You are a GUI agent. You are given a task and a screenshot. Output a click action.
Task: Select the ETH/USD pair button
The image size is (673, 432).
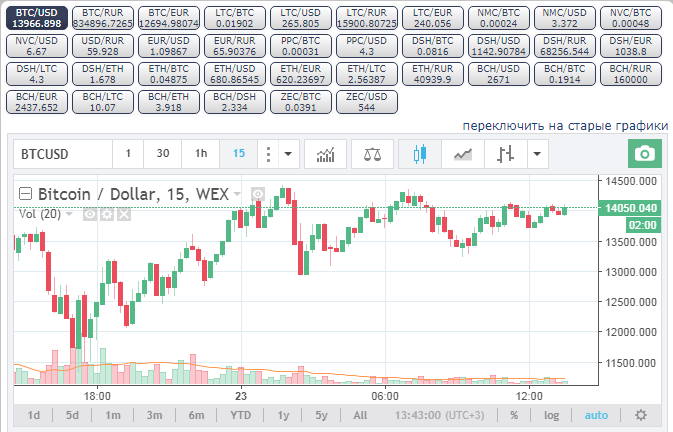(x=235, y=74)
